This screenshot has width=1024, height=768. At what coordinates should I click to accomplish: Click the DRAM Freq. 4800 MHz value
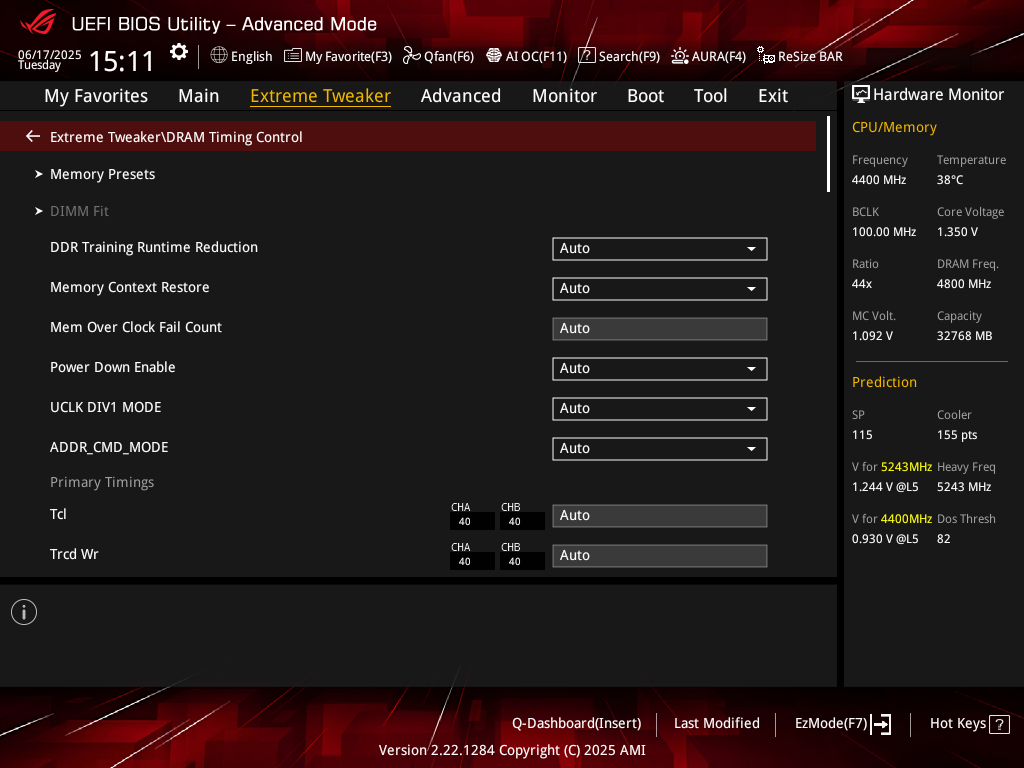[x=964, y=284]
